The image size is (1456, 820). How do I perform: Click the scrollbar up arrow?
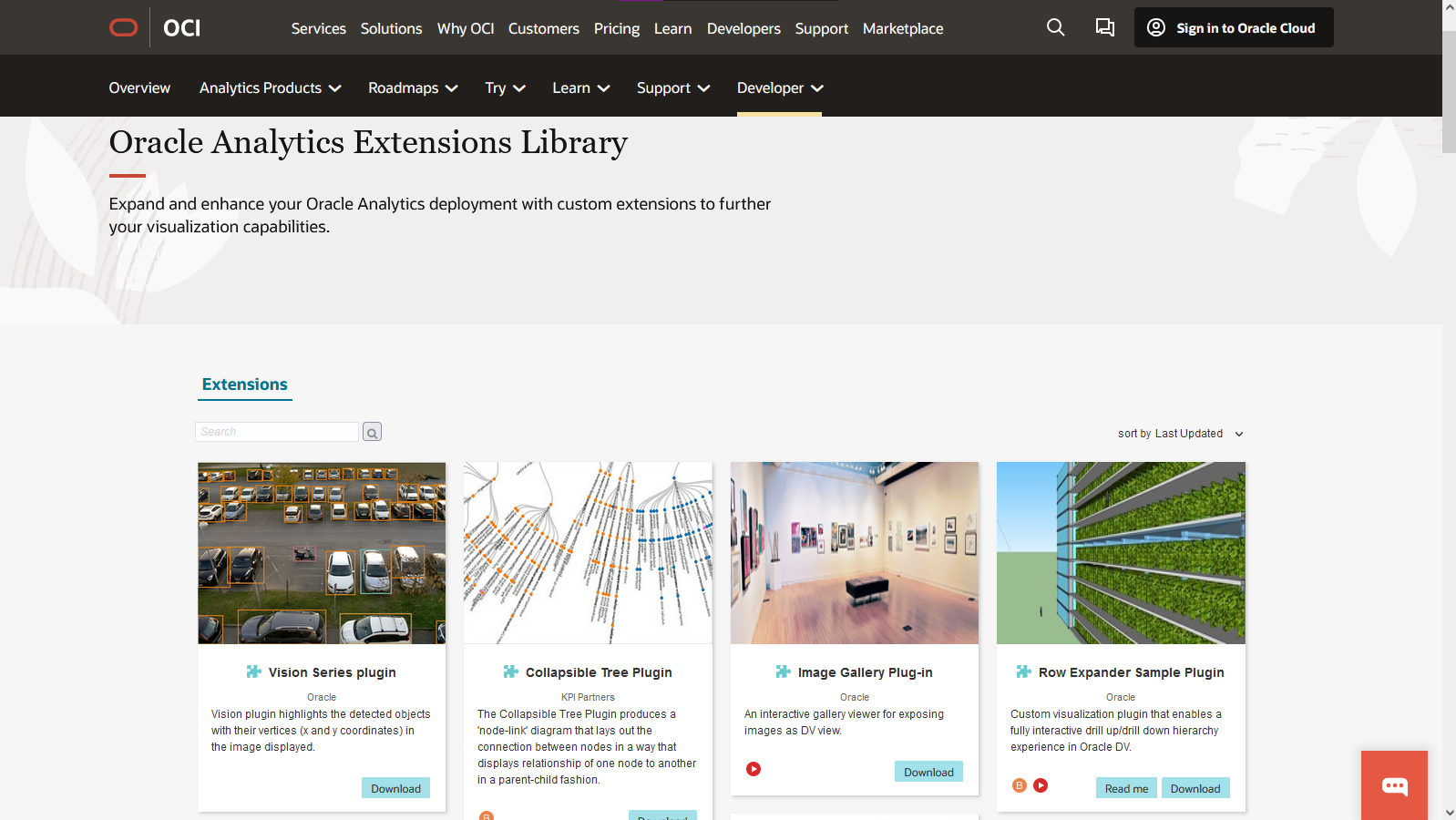1449,7
